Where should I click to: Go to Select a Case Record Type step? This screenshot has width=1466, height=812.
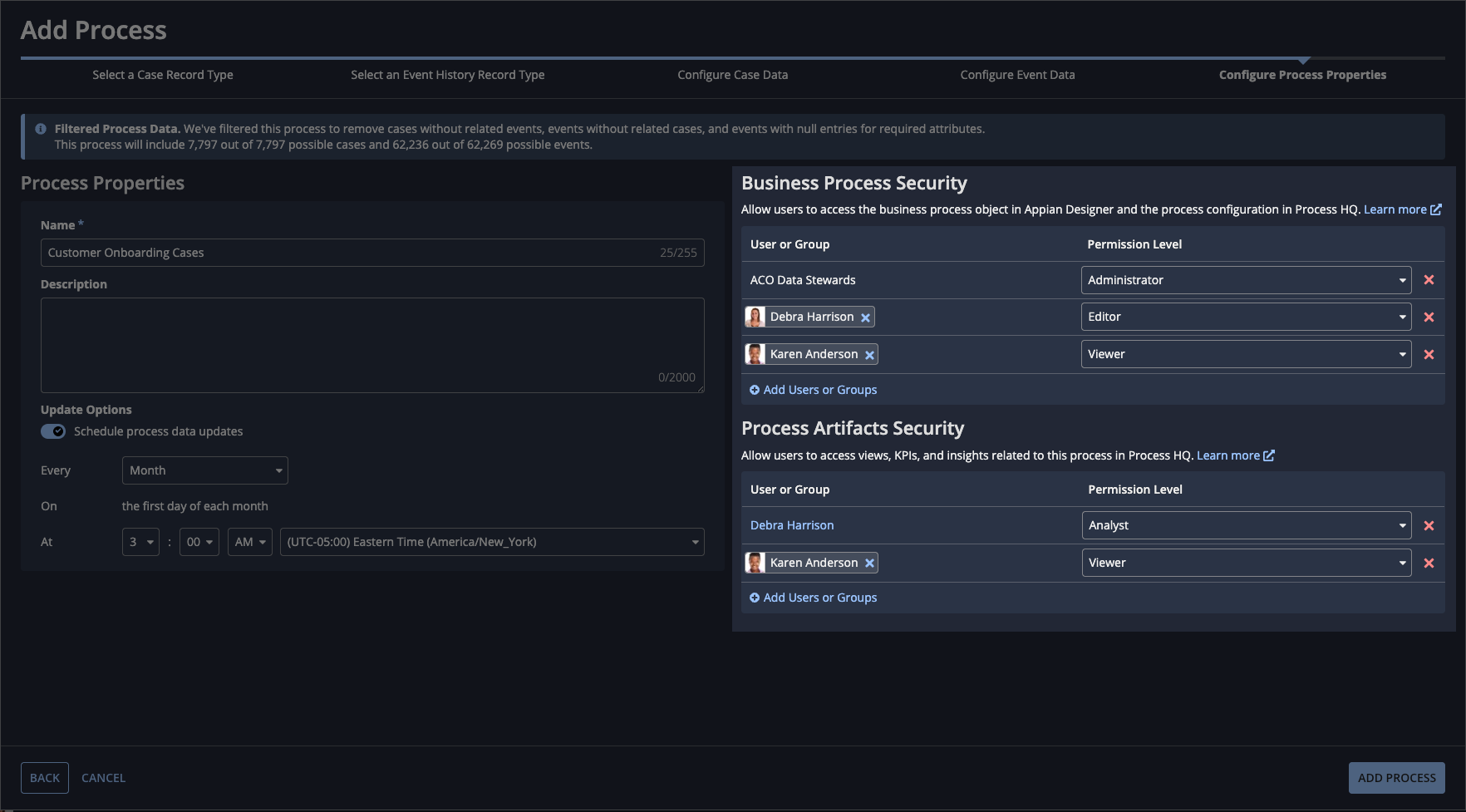163,75
